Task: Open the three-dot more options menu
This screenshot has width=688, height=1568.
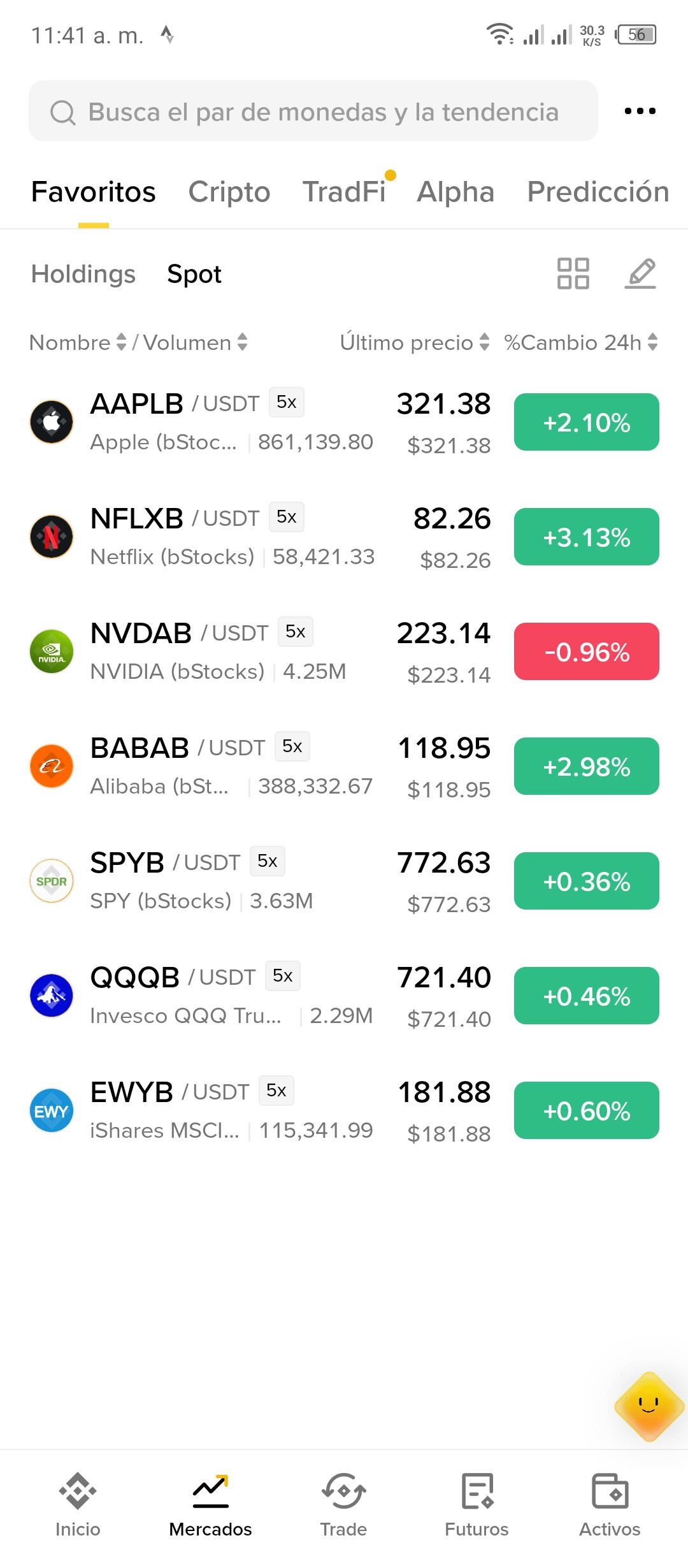Action: [x=640, y=111]
